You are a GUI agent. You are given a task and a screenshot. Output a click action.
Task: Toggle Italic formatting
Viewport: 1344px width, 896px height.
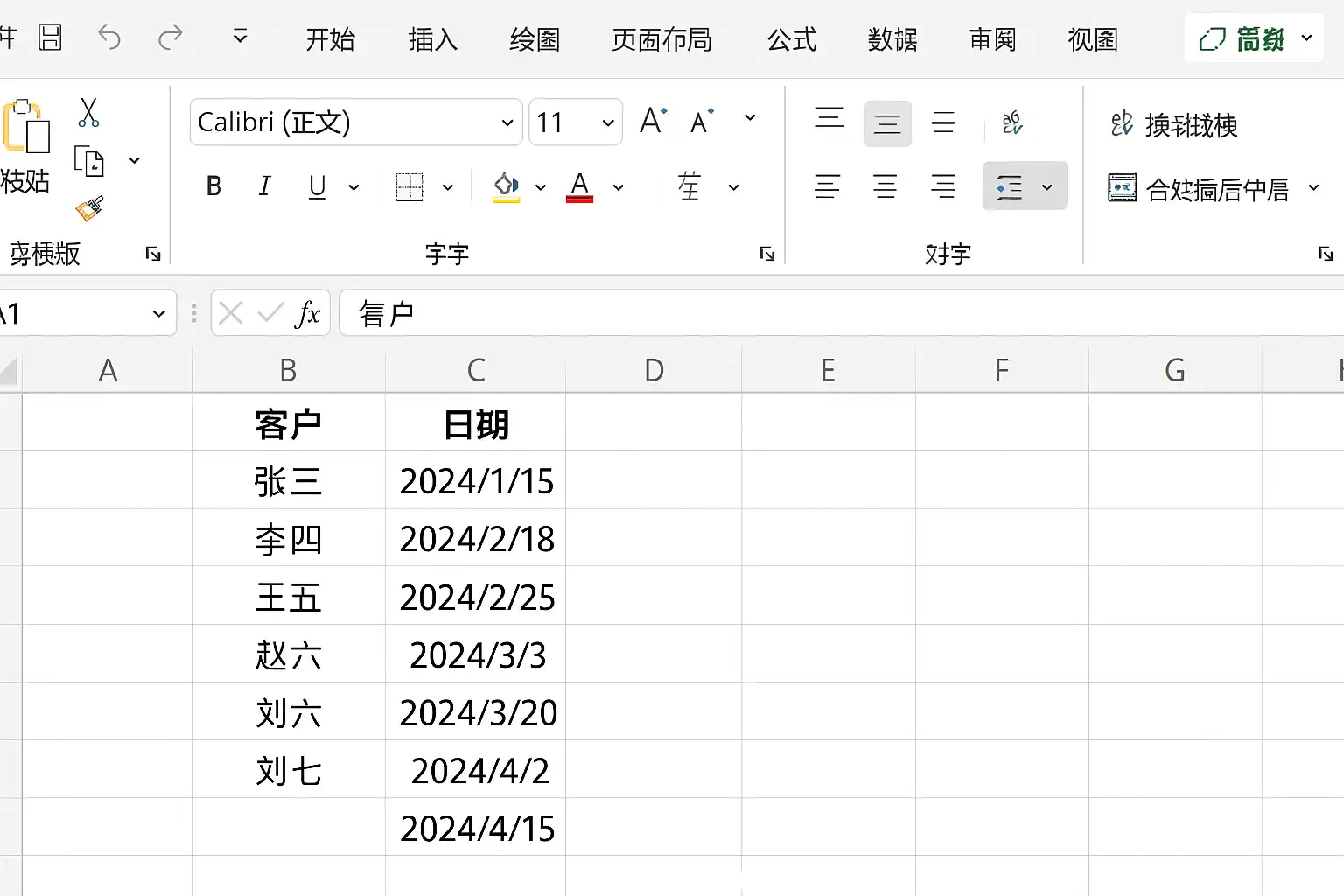click(x=265, y=186)
